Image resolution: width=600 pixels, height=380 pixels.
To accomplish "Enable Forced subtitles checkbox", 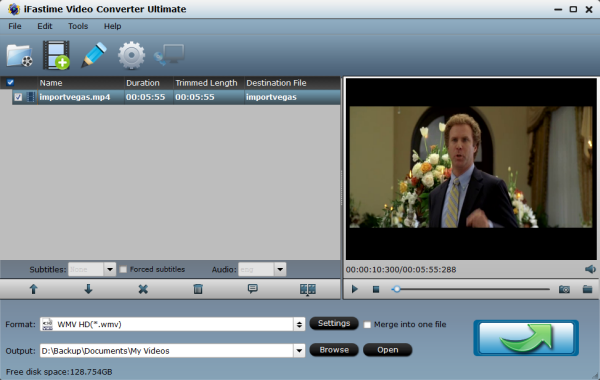I will 123,269.
